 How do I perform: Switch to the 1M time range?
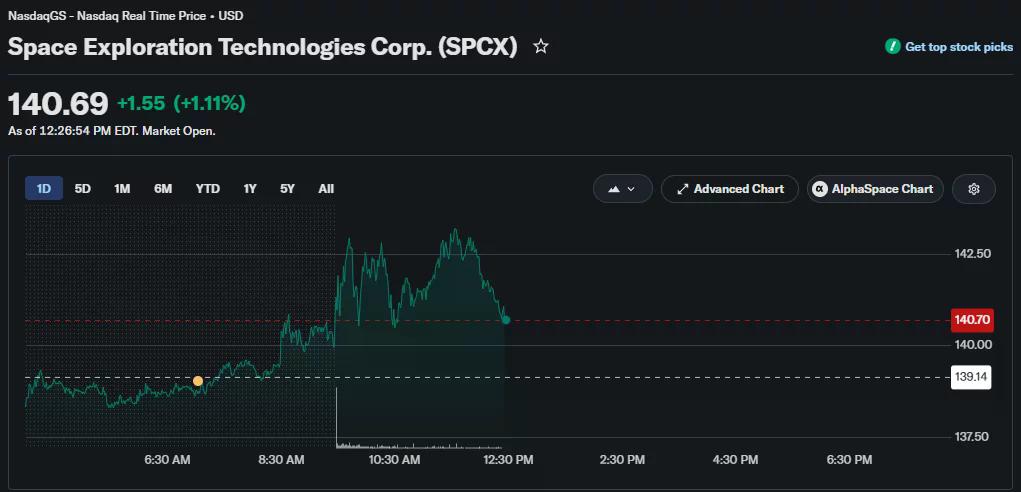122,189
